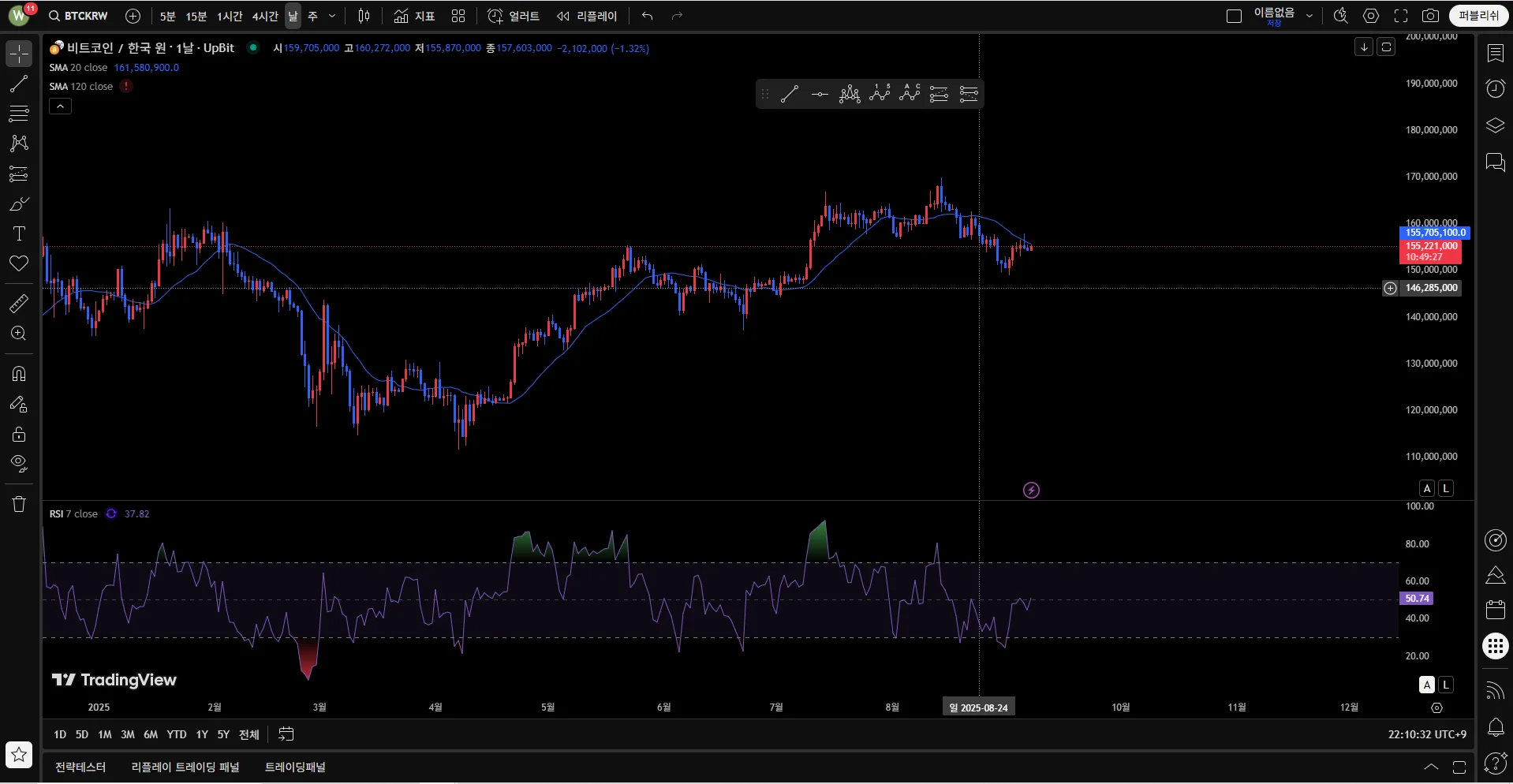Viewport: 1513px width, 784px height.
Task: Open the 지표 indicators menu
Action: click(x=415, y=16)
